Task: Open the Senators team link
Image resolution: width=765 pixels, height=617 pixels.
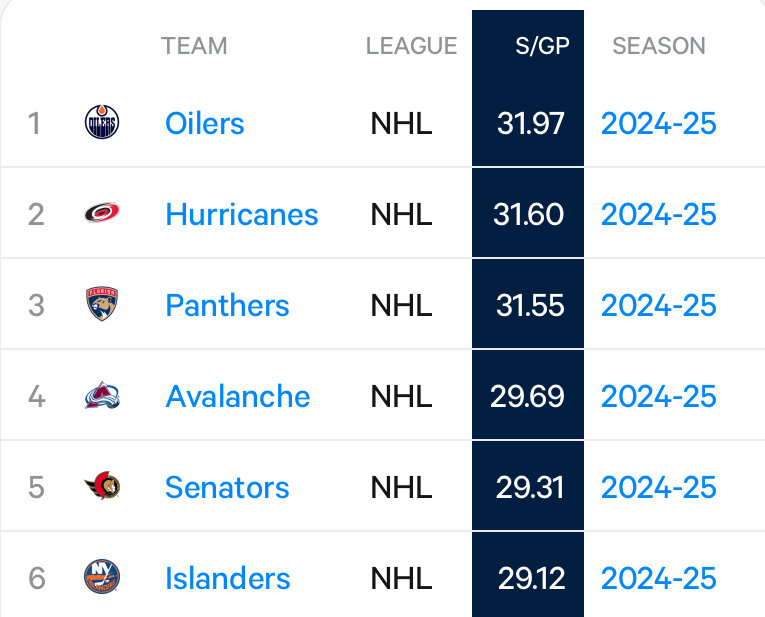Action: (227, 487)
